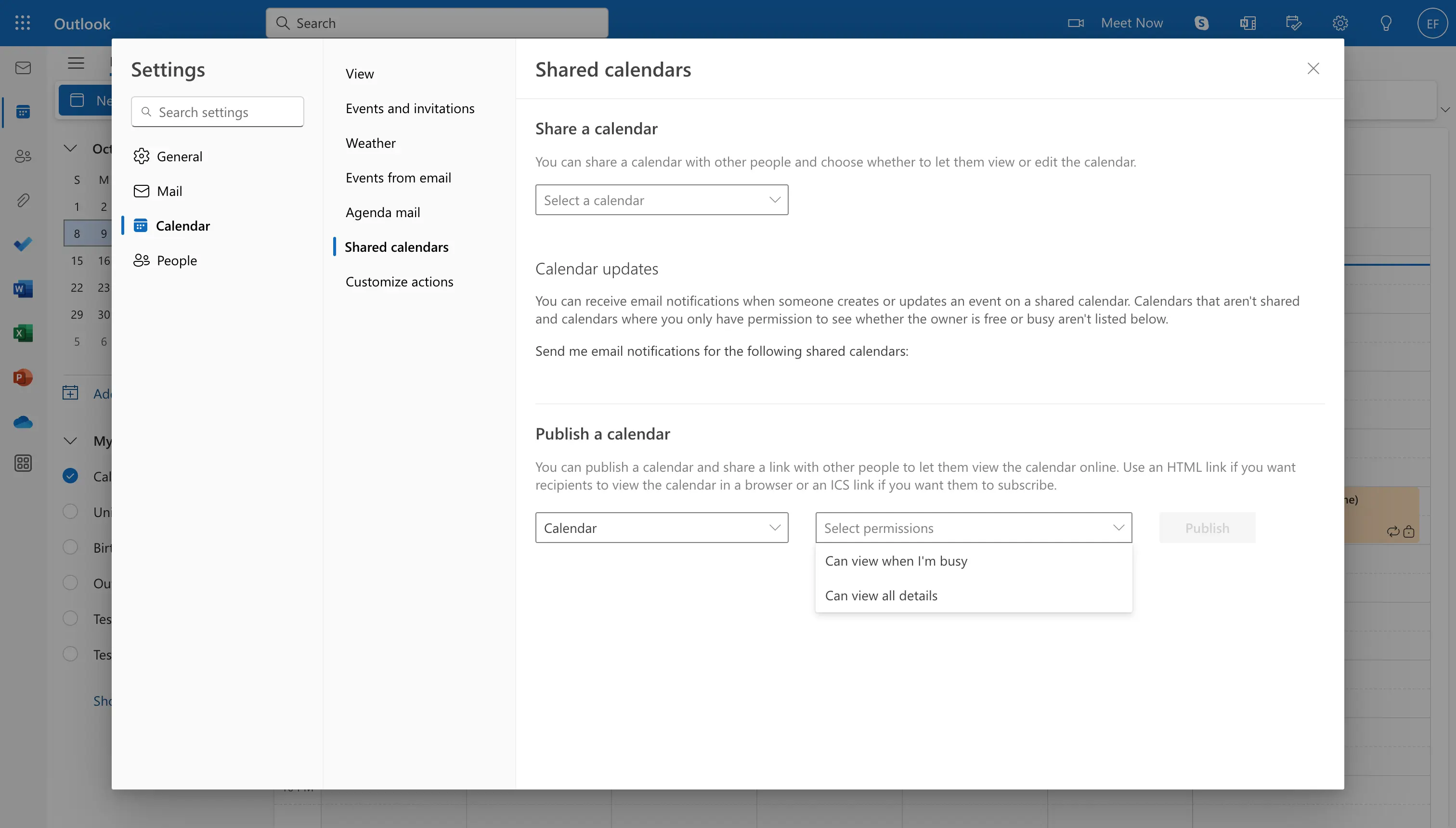Viewport: 1456px width, 828px height.
Task: Toggle the Test calendar radio button
Action: (71, 618)
